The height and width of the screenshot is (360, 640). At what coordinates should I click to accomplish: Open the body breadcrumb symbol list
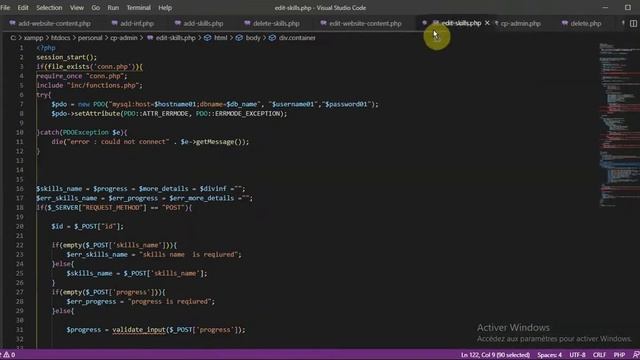[253, 38]
